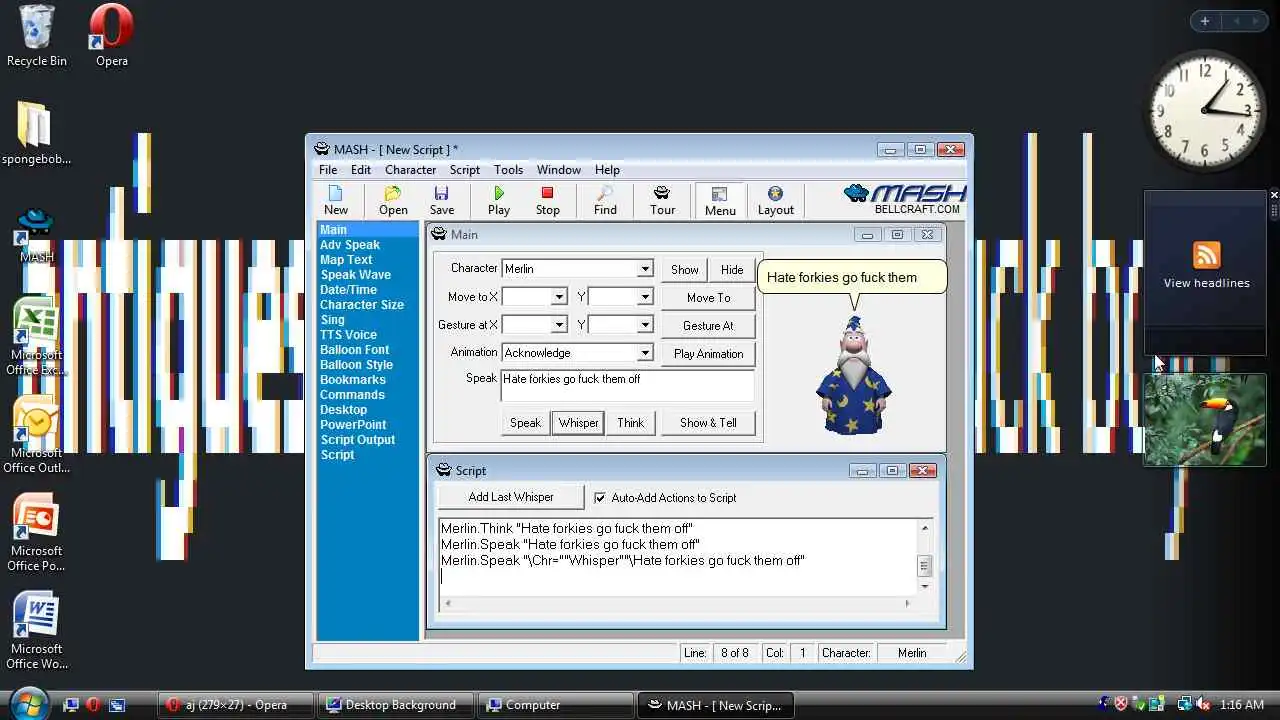1280x720 pixels.
Task: Open the Animation dropdown showing Acknowledge
Action: [645, 353]
